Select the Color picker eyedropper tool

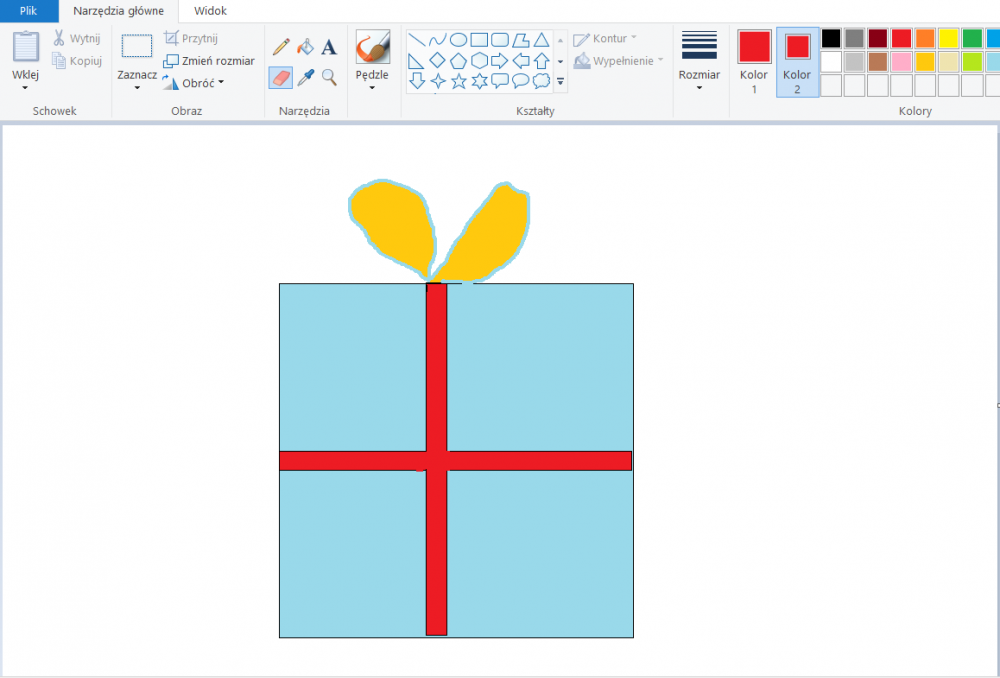[x=305, y=78]
